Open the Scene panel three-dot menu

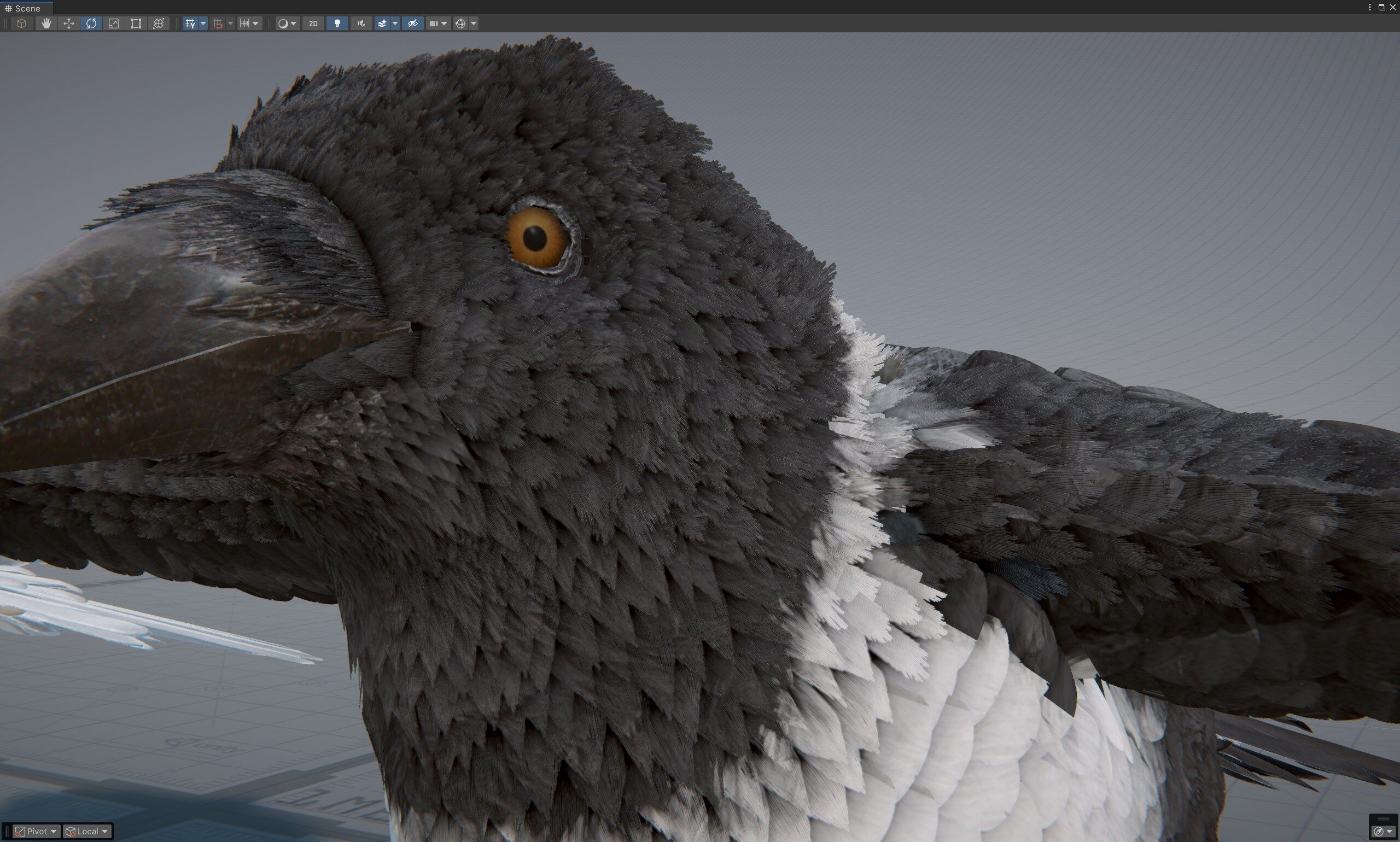[1370, 7]
